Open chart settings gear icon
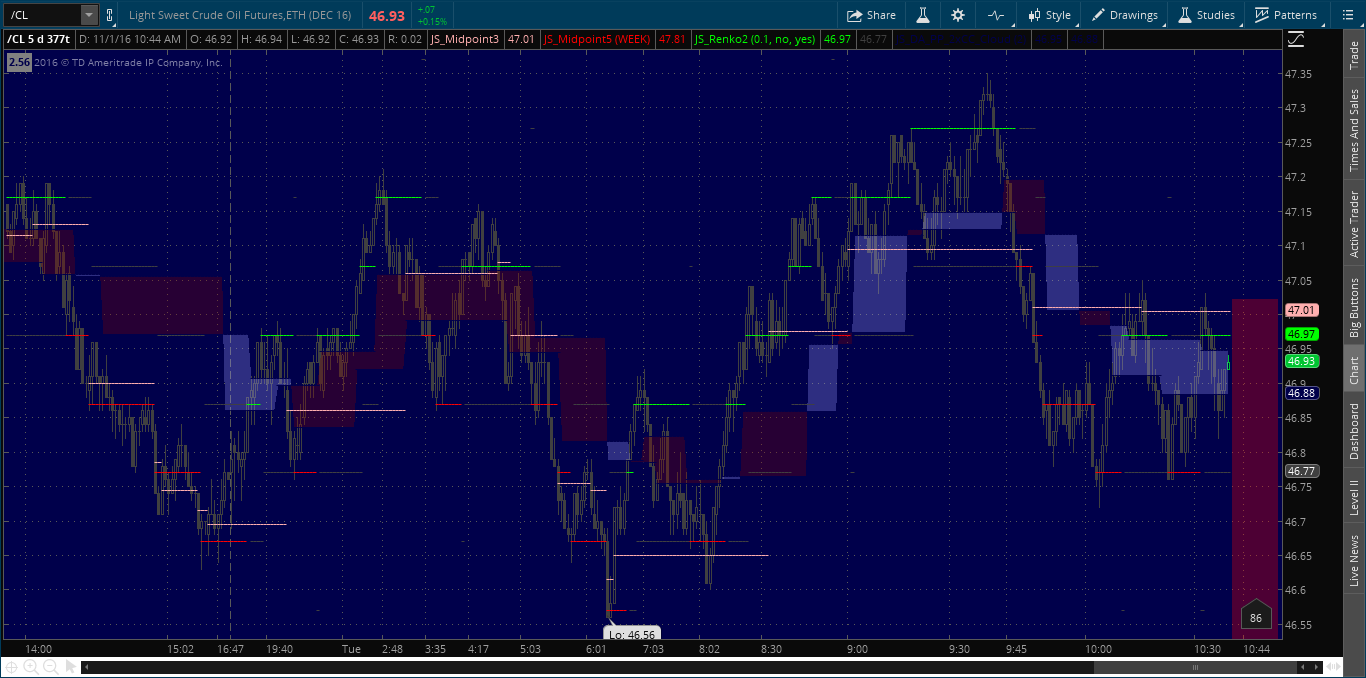 click(958, 15)
